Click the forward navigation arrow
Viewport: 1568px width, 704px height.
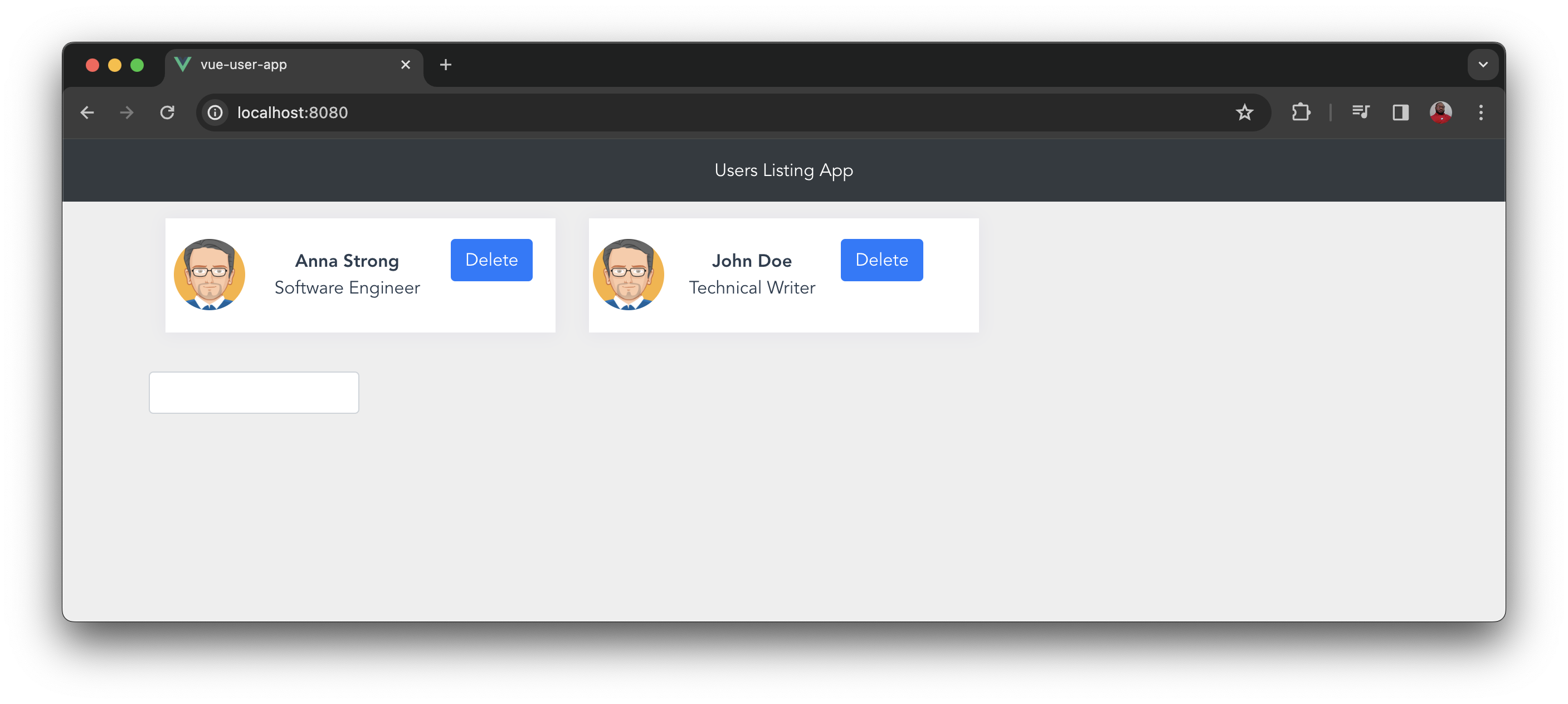[x=126, y=113]
